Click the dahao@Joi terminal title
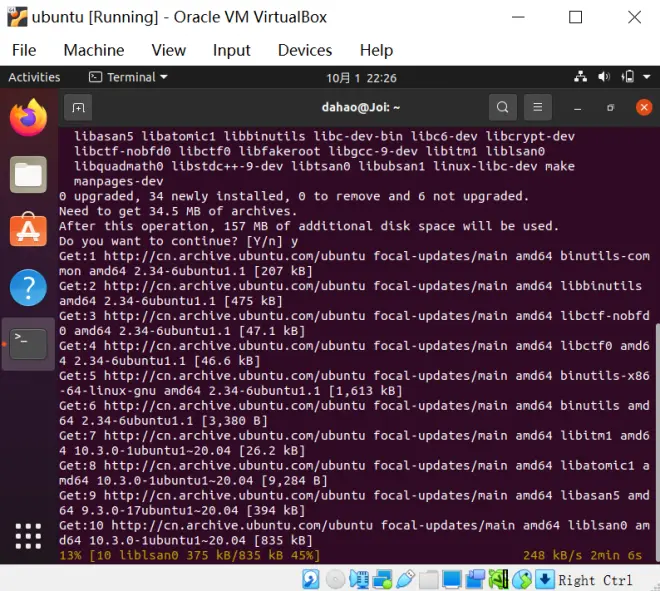Image resolution: width=660 pixels, height=591 pixels. pyautogui.click(x=361, y=107)
